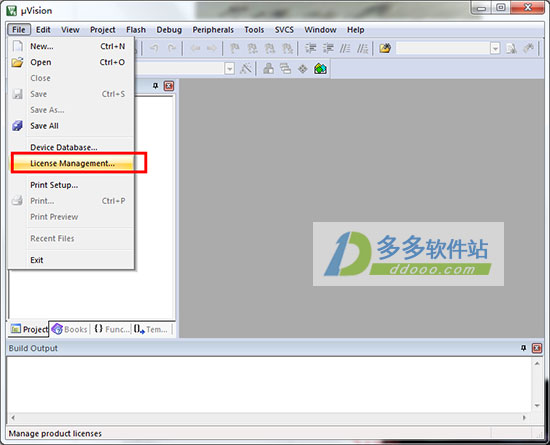Click the indent selected text icon

pyautogui.click(x=310, y=48)
